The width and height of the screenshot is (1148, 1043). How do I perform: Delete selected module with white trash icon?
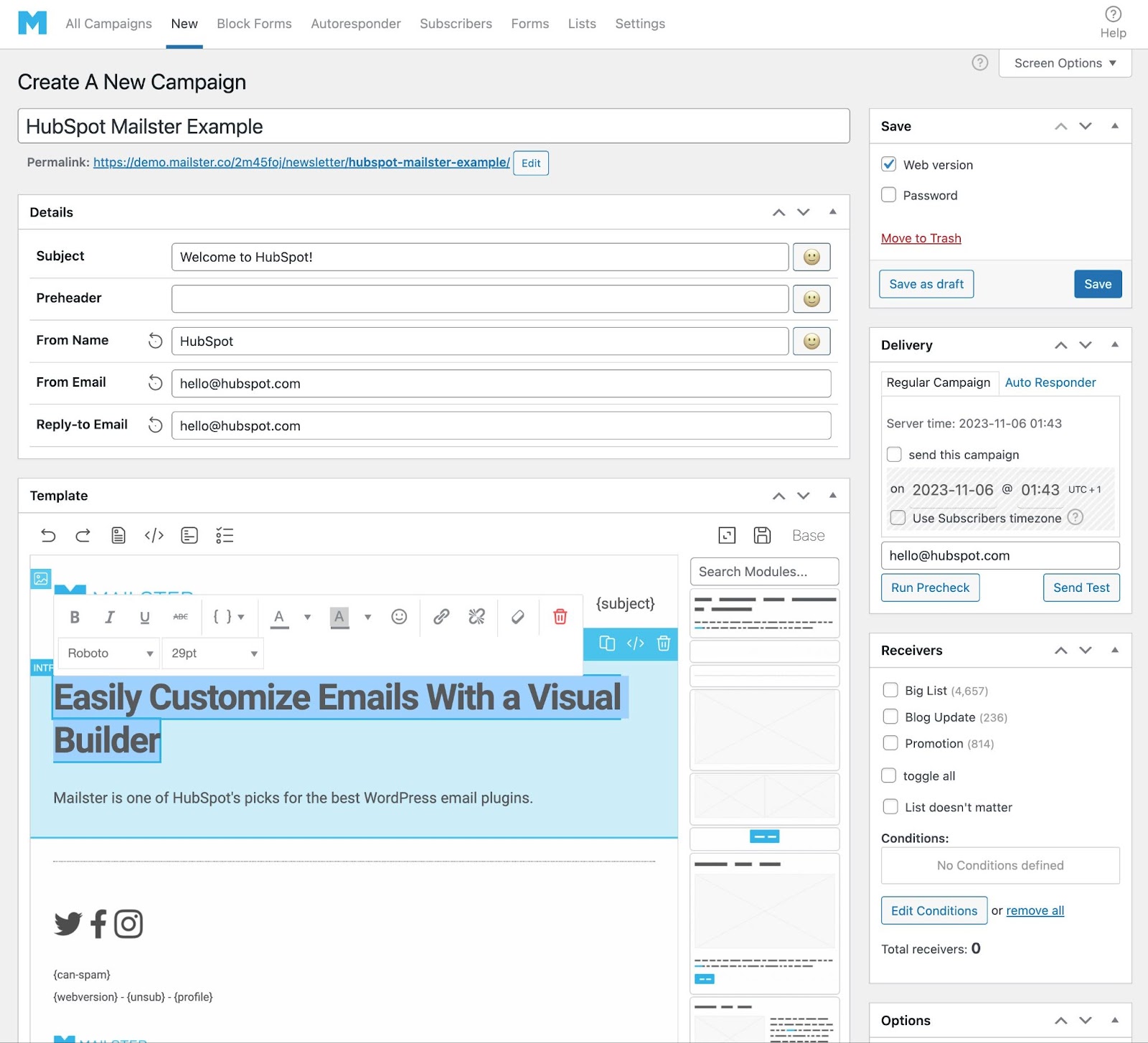coord(664,643)
